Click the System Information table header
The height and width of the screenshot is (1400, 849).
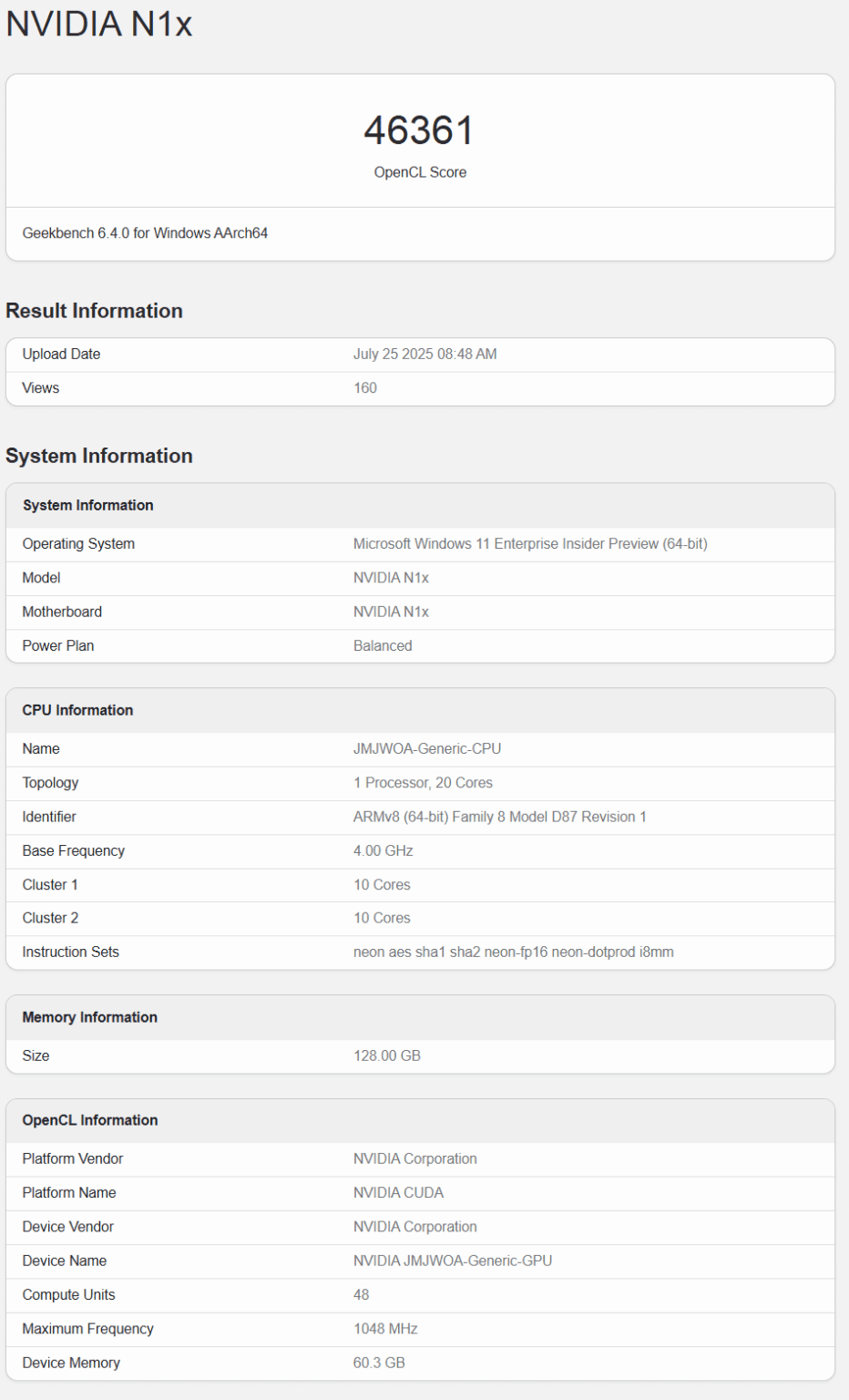pyautogui.click(x=87, y=505)
